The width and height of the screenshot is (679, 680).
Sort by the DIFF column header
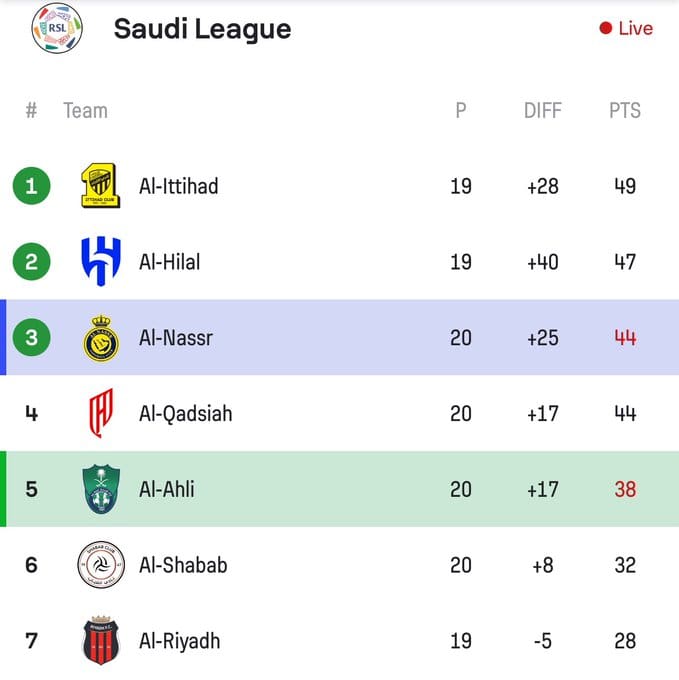542,110
